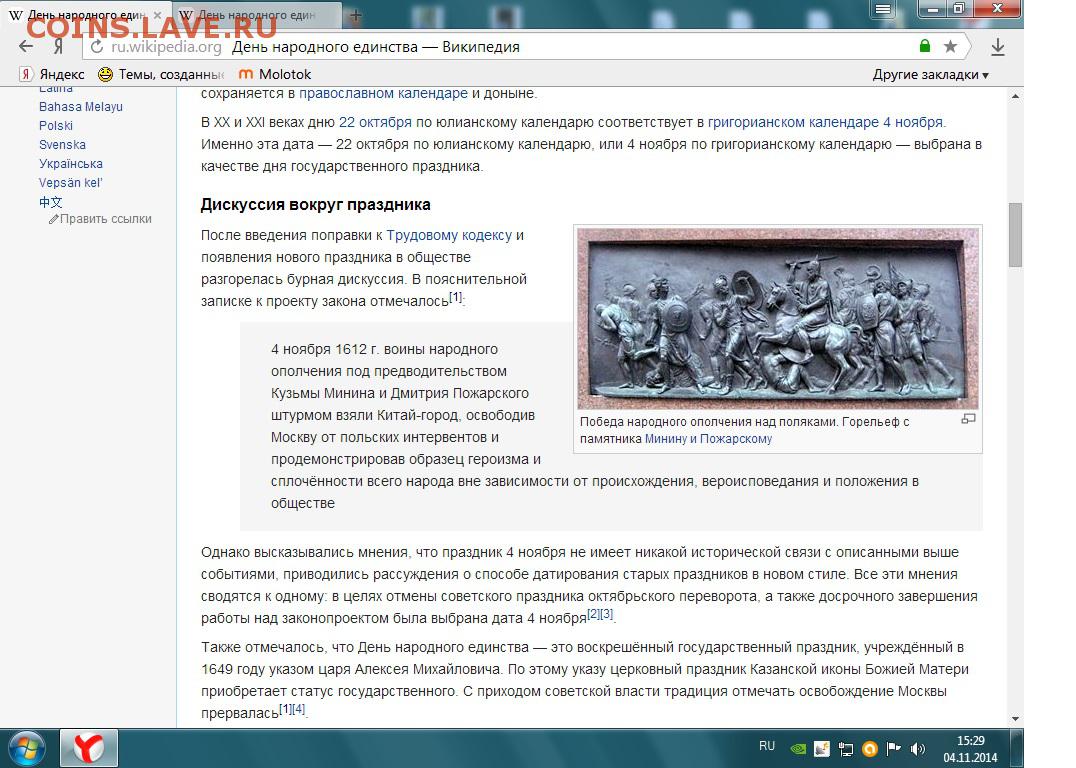Follow the 4 ноября link
The height and width of the screenshot is (768, 1076).
pos(913,122)
